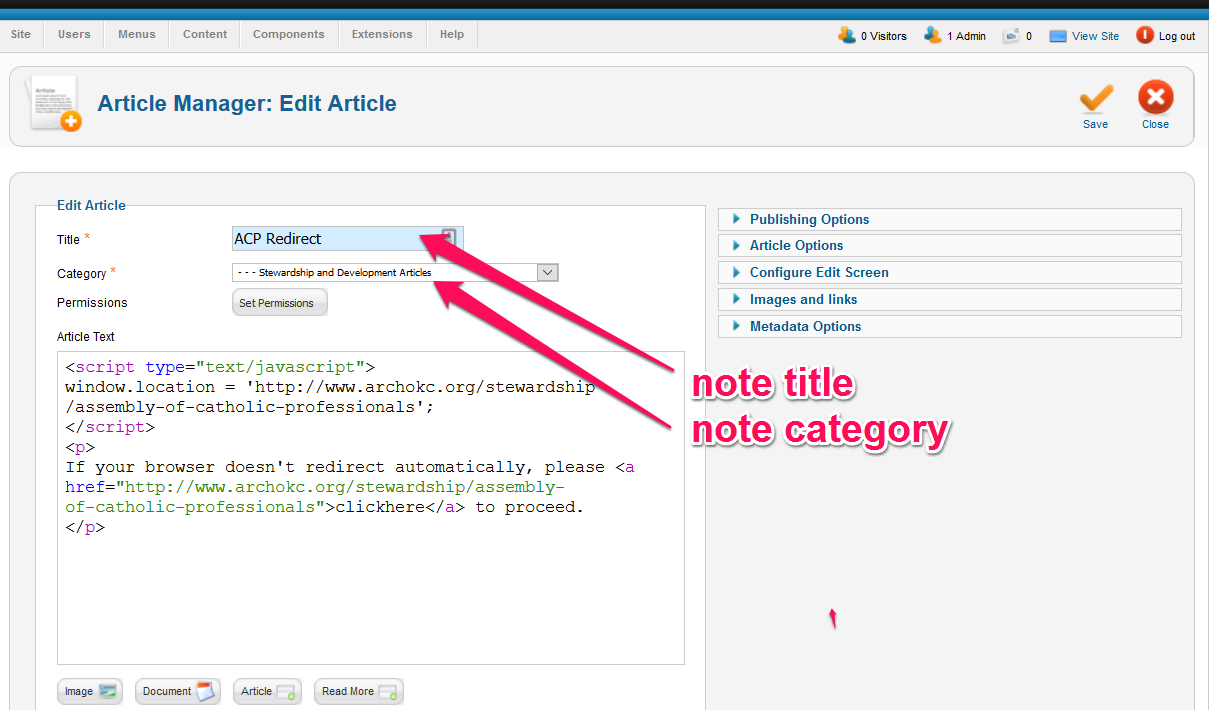1218x710 pixels.
Task: Click inside the Article Text editor
Action: click(371, 507)
